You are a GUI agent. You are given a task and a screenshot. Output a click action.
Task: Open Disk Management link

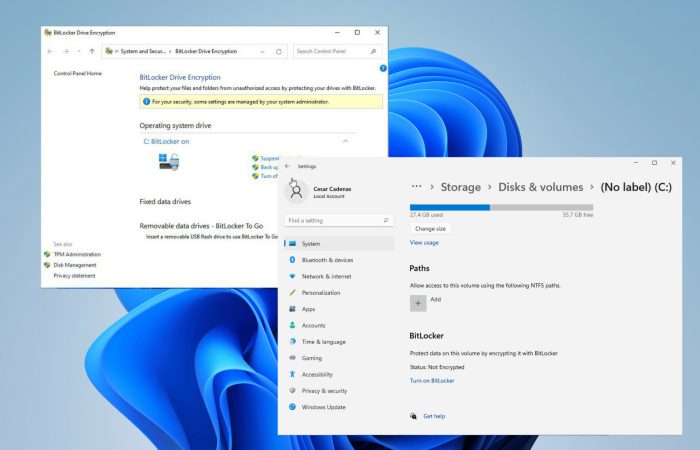pyautogui.click(x=75, y=265)
